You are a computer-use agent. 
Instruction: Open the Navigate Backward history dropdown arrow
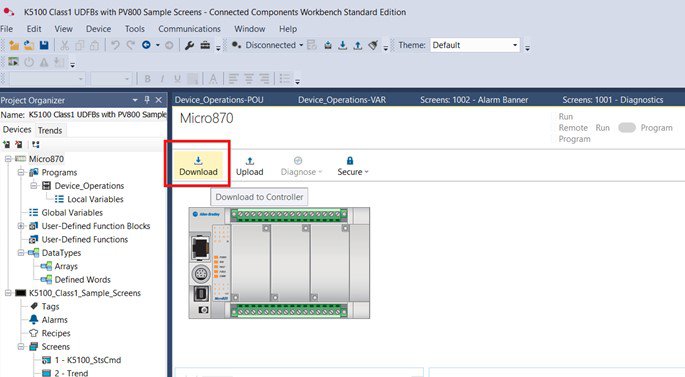tap(158, 45)
